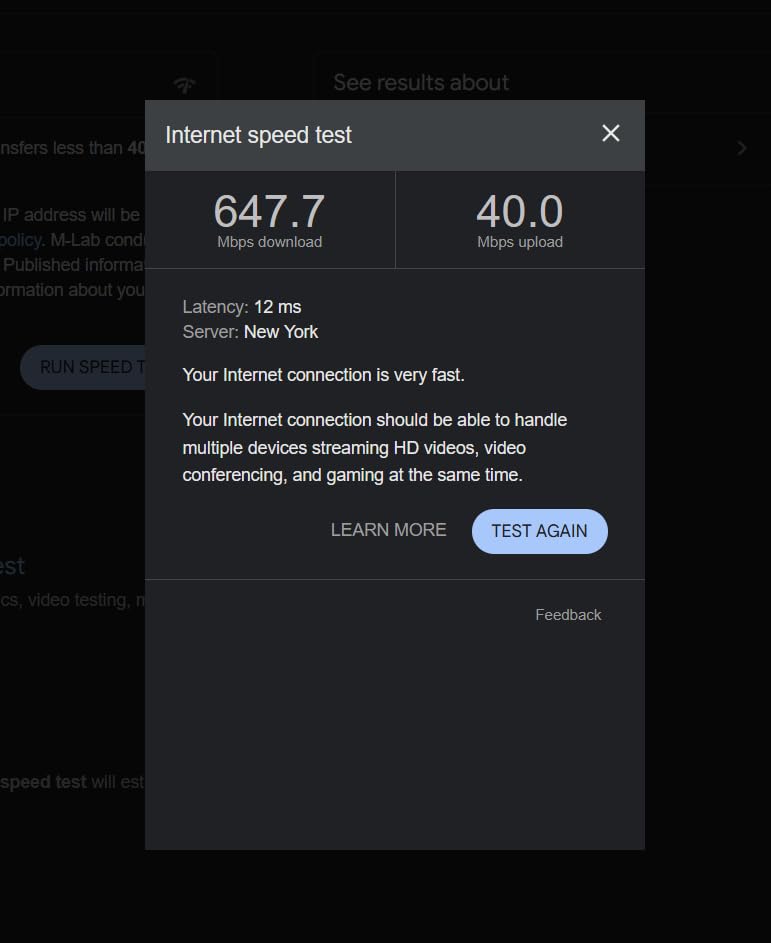Click the "Mbps download" label
The height and width of the screenshot is (943, 771).
point(269,242)
